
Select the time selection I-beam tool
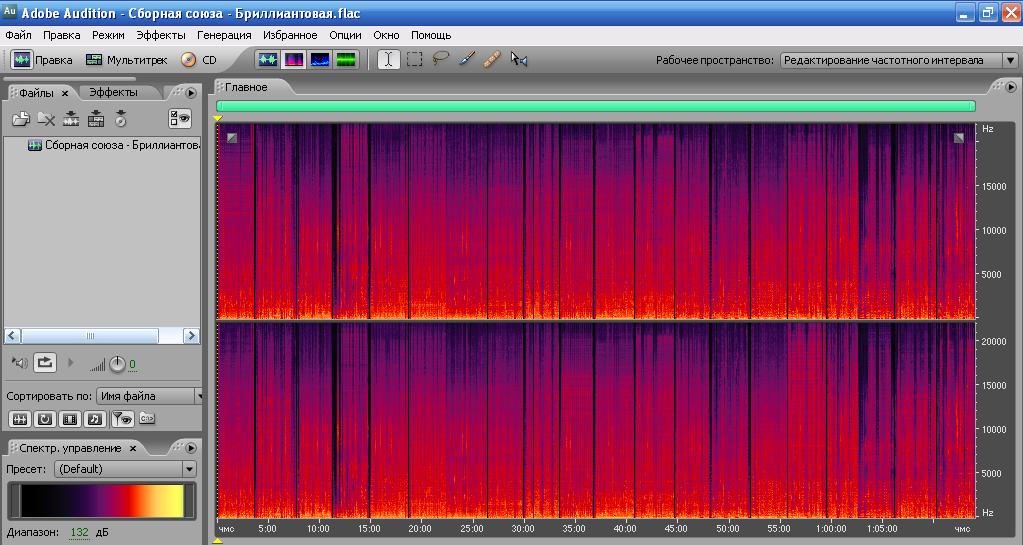point(388,59)
